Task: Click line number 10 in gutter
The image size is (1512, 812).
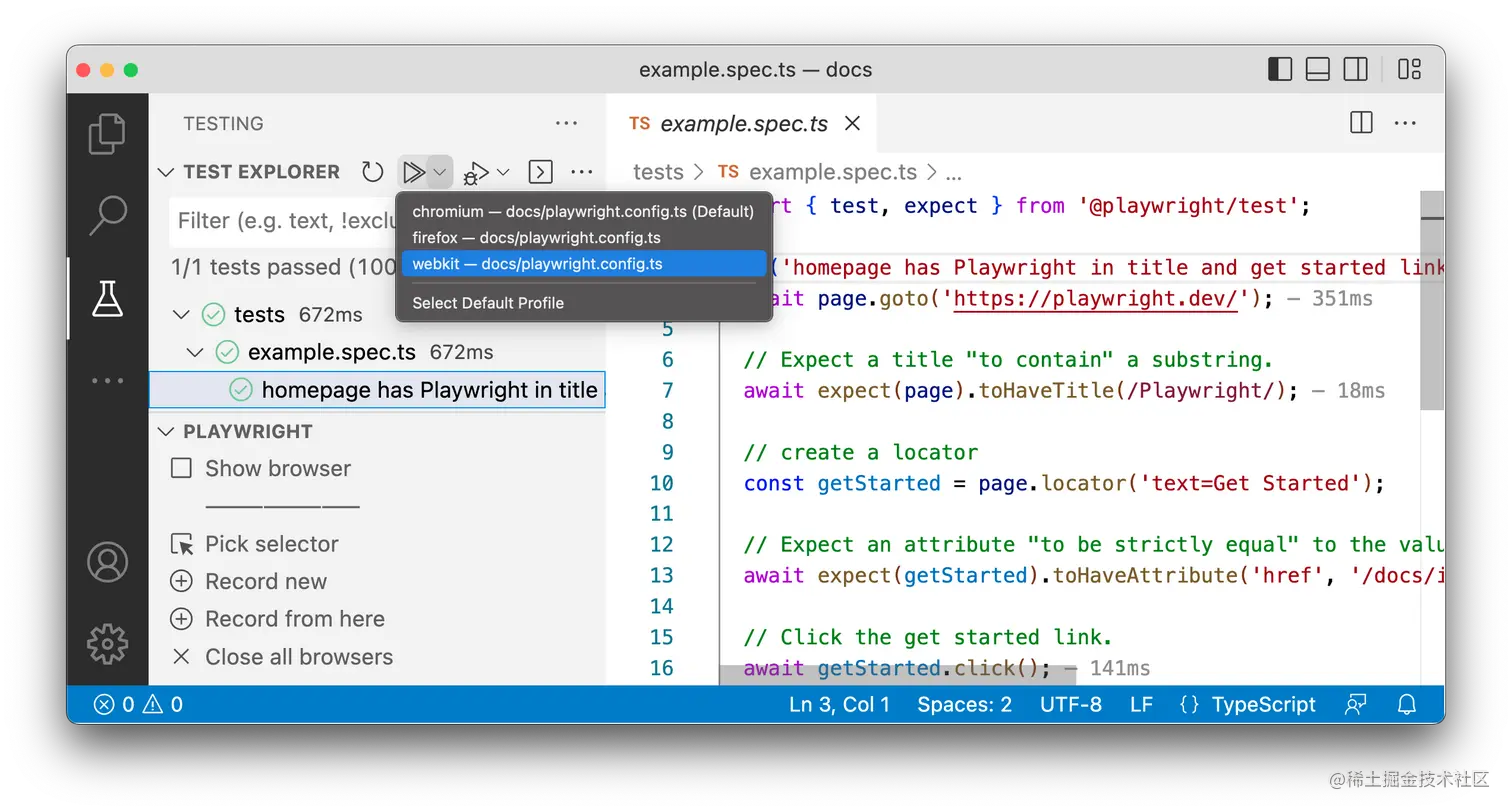Action: pos(662,483)
